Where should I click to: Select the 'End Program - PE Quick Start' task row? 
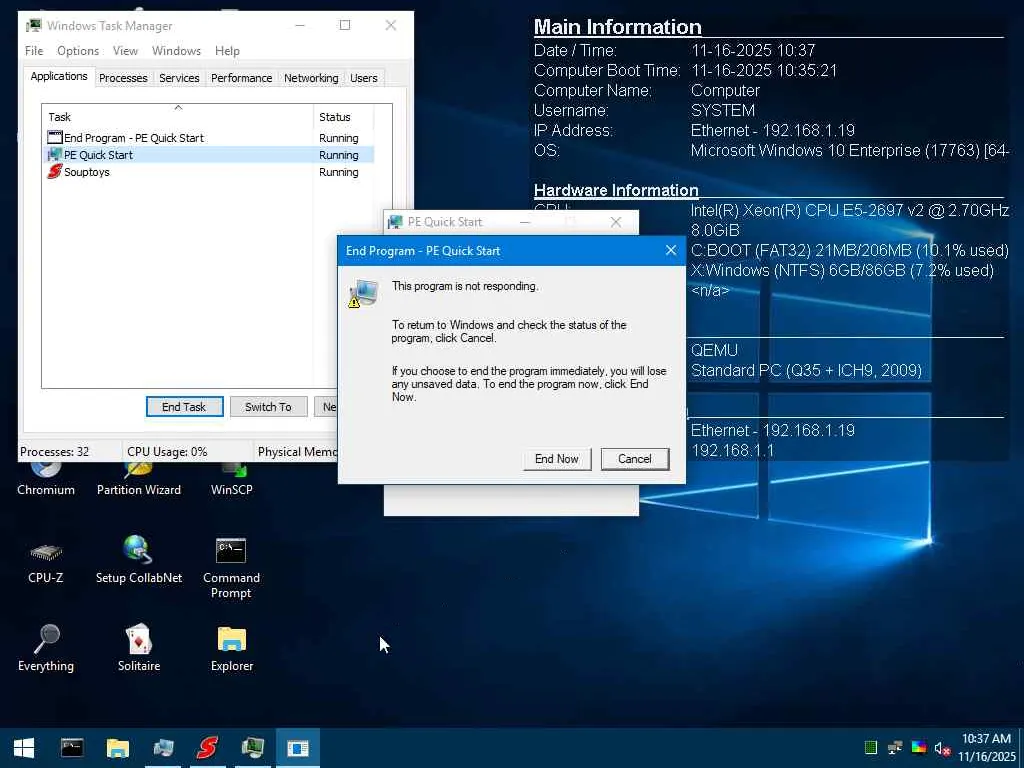pos(209,138)
